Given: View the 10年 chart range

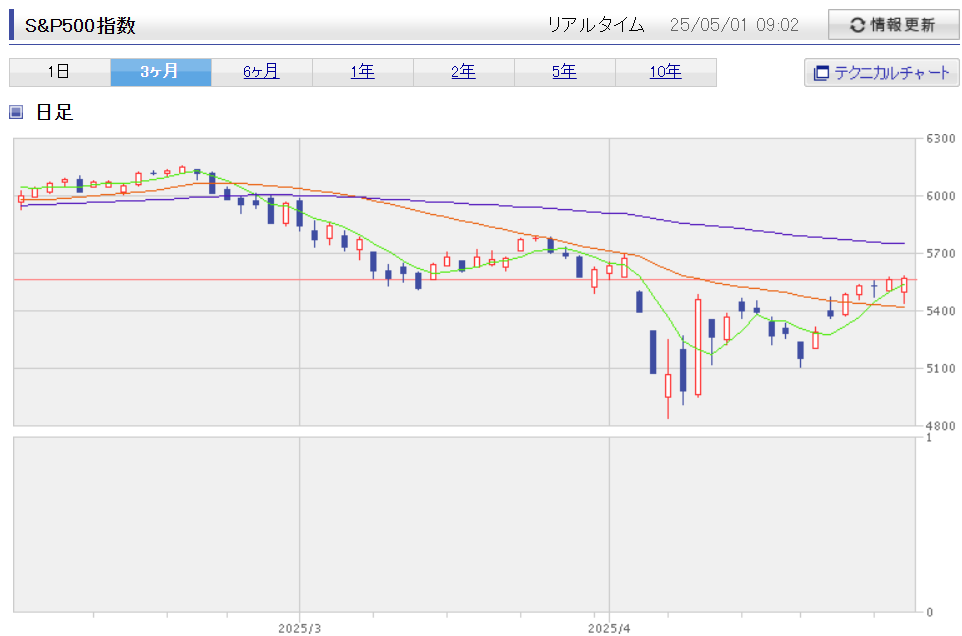Looking at the screenshot, I should [x=666, y=72].
